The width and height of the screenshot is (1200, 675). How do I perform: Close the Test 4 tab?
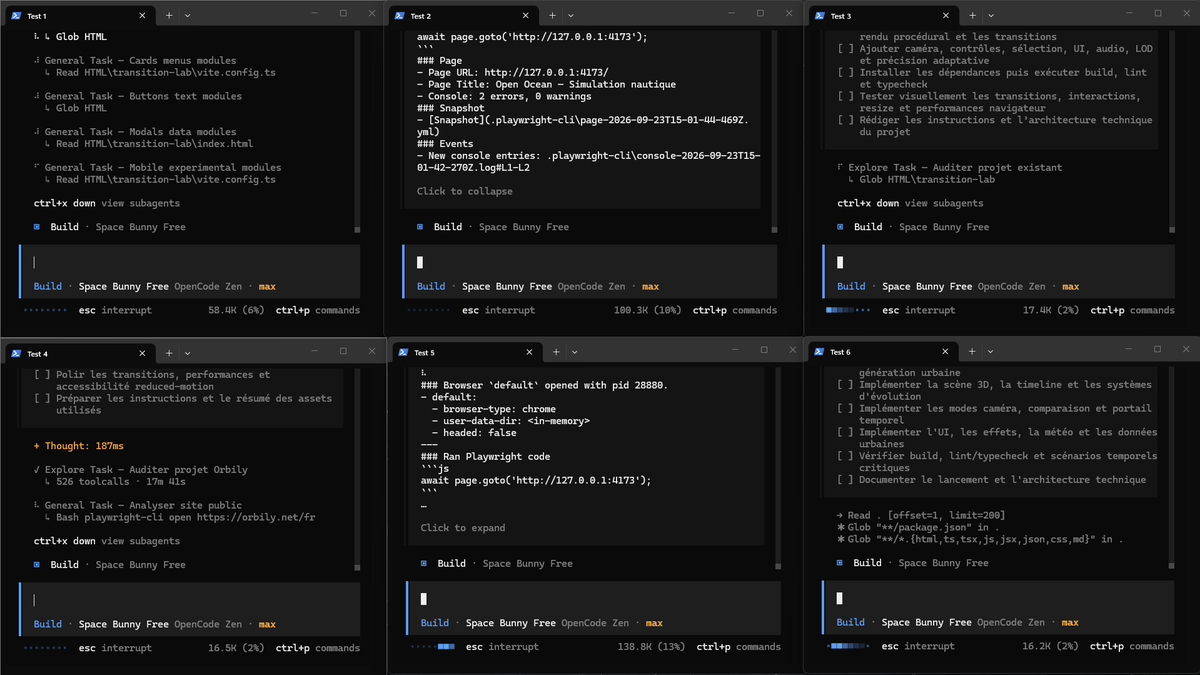(x=142, y=353)
